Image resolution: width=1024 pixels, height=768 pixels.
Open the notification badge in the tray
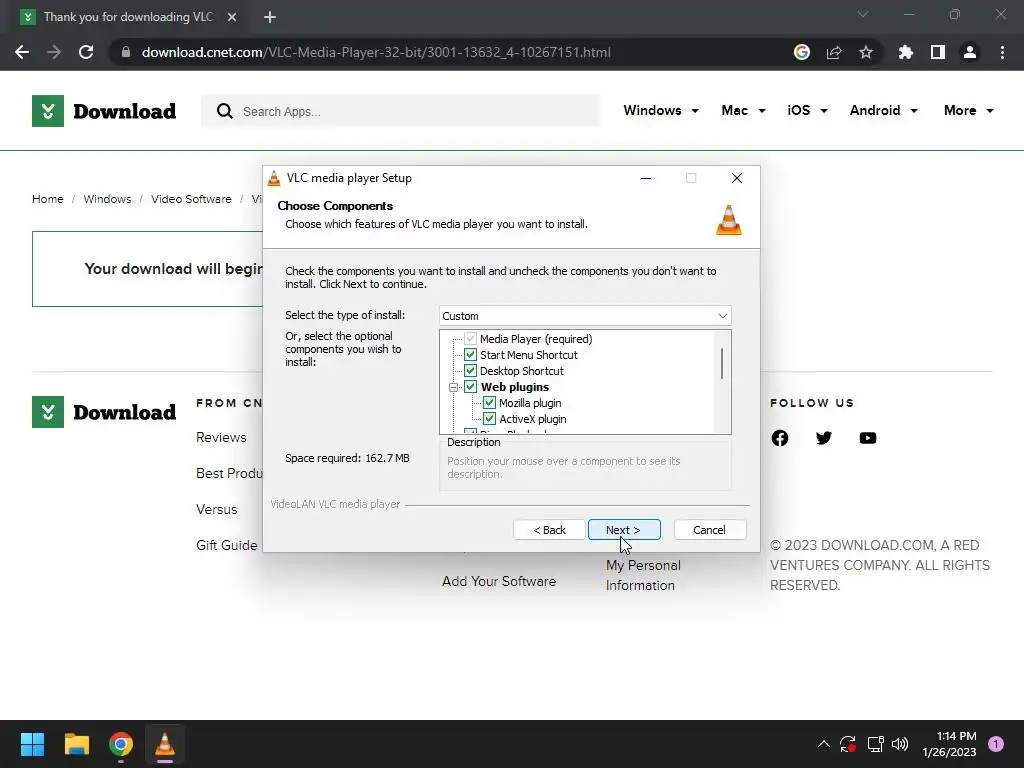coord(995,744)
